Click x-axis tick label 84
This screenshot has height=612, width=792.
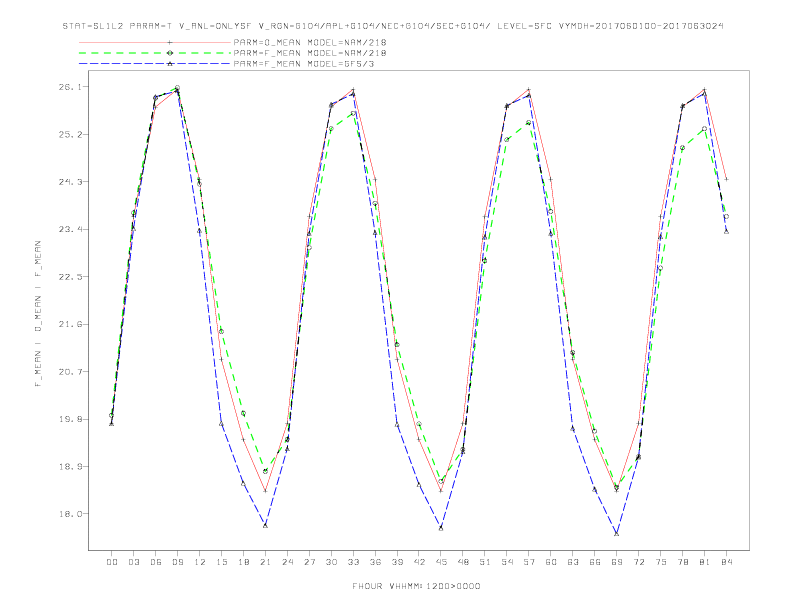tap(727, 562)
